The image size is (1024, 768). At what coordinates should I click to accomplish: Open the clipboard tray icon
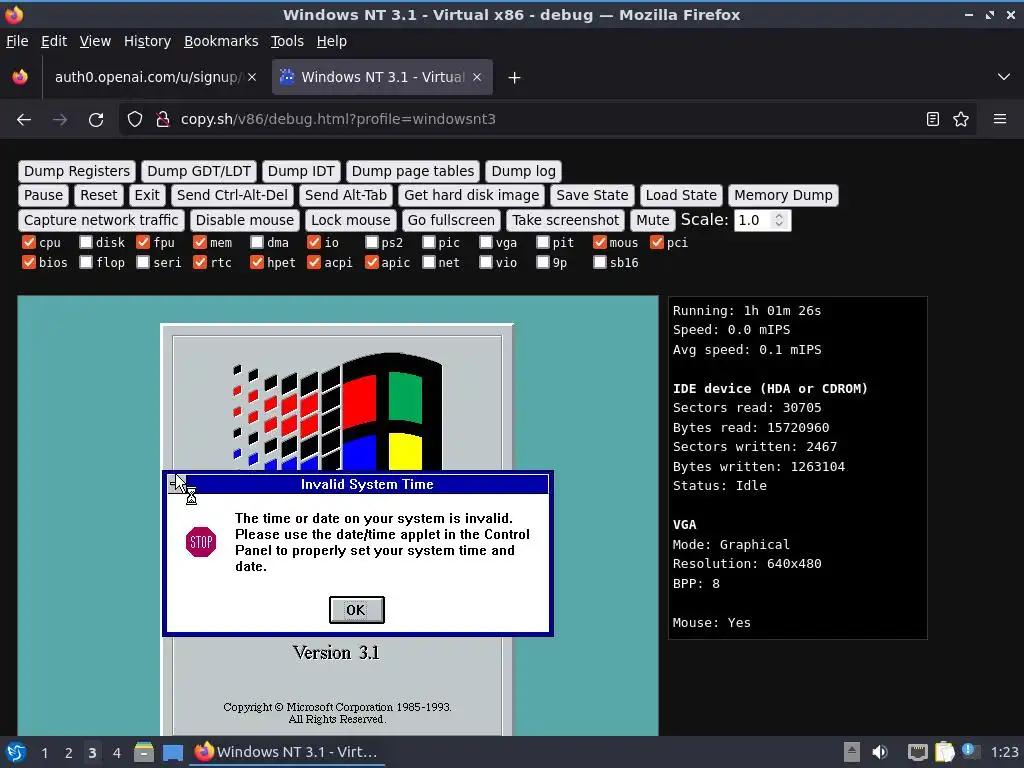[944, 752]
